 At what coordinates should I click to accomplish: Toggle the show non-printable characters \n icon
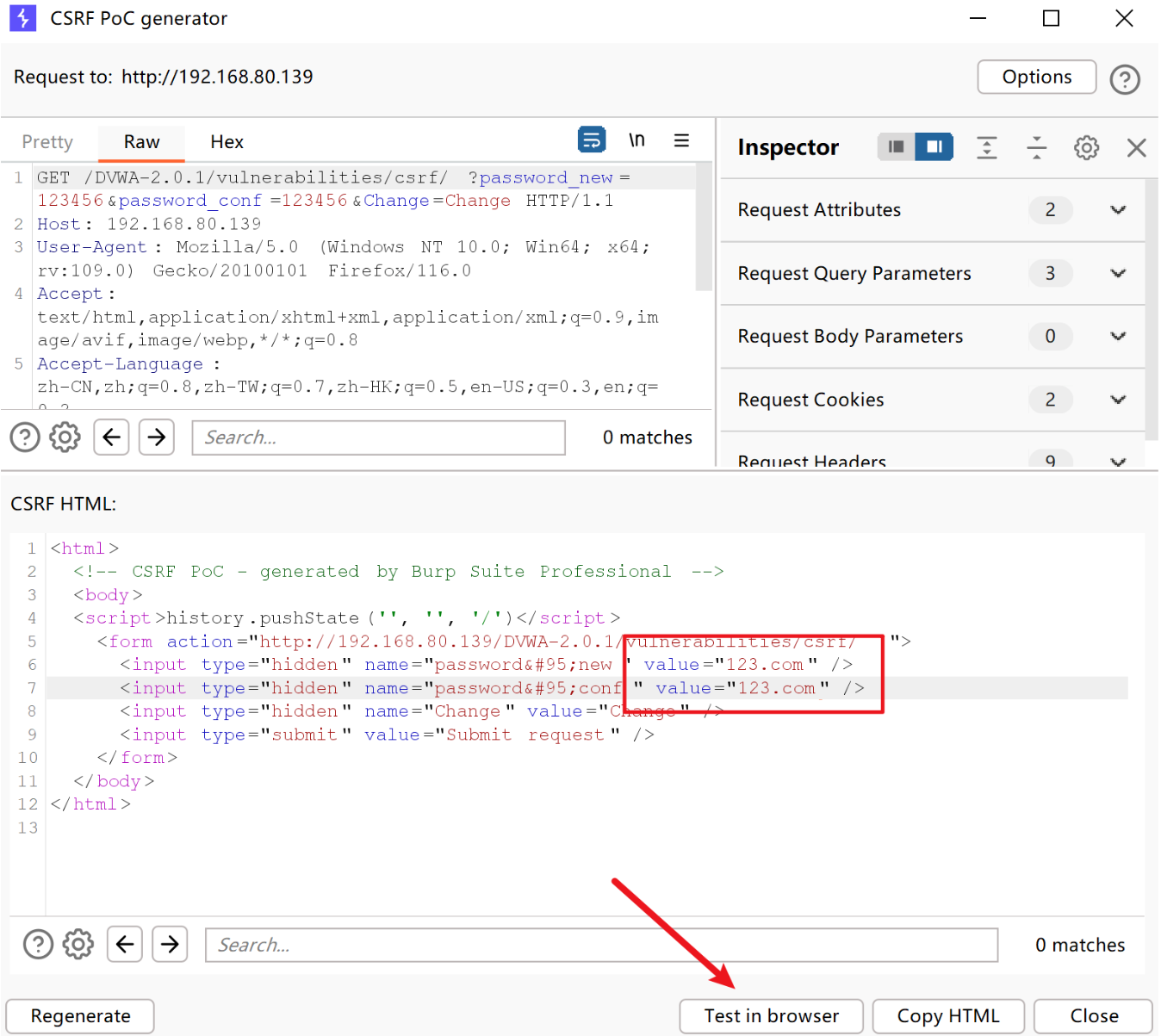coord(636,140)
